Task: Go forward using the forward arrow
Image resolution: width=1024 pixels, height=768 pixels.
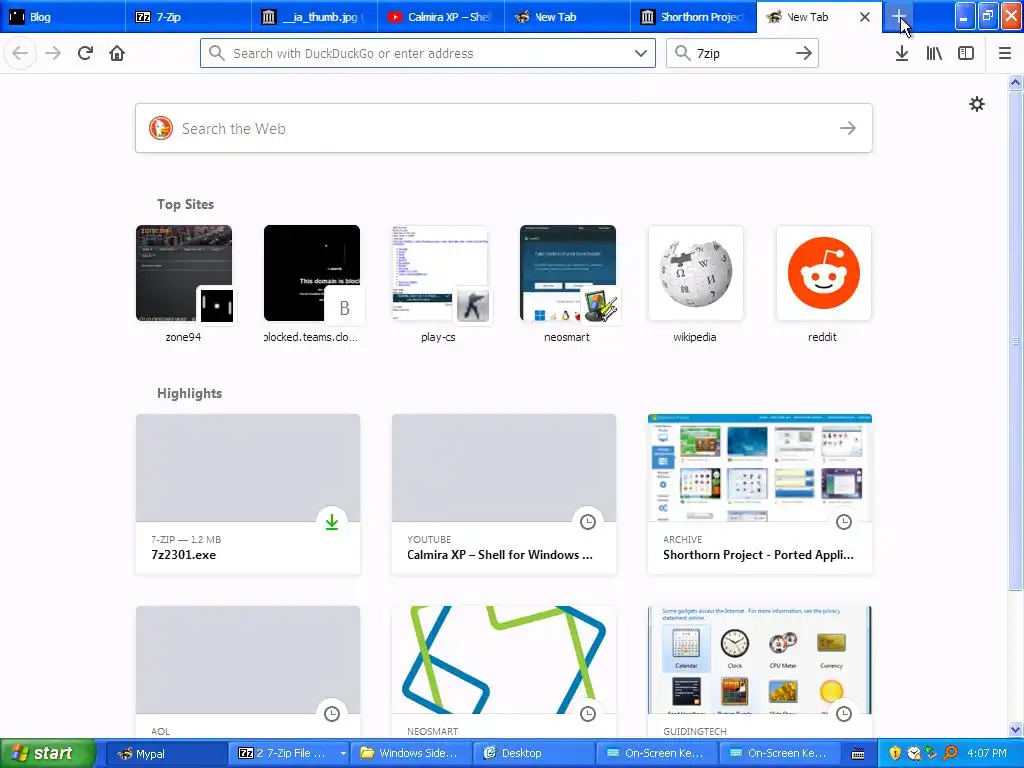Action: pos(53,53)
